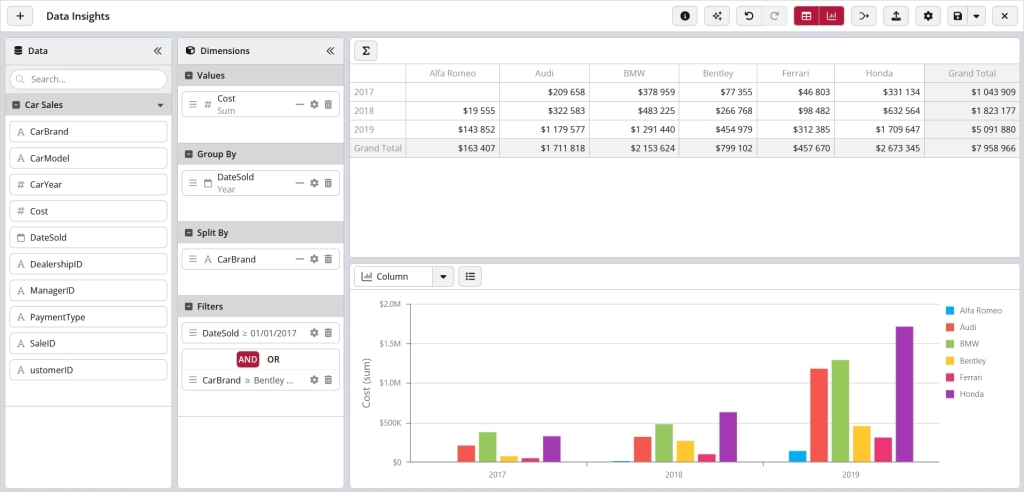Image resolution: width=1024 pixels, height=492 pixels.
Task: Collapse the Values section
Action: [189, 75]
